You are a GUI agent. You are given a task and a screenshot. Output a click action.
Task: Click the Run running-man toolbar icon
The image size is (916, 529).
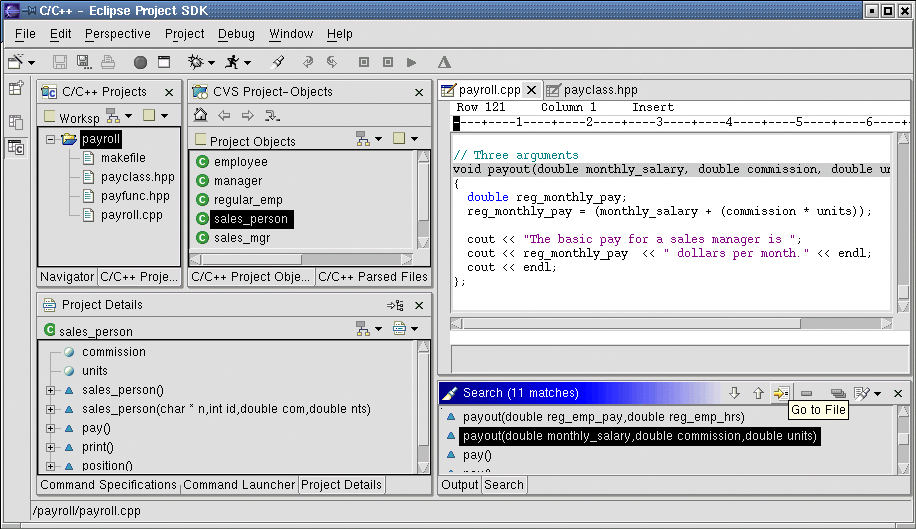pos(232,62)
